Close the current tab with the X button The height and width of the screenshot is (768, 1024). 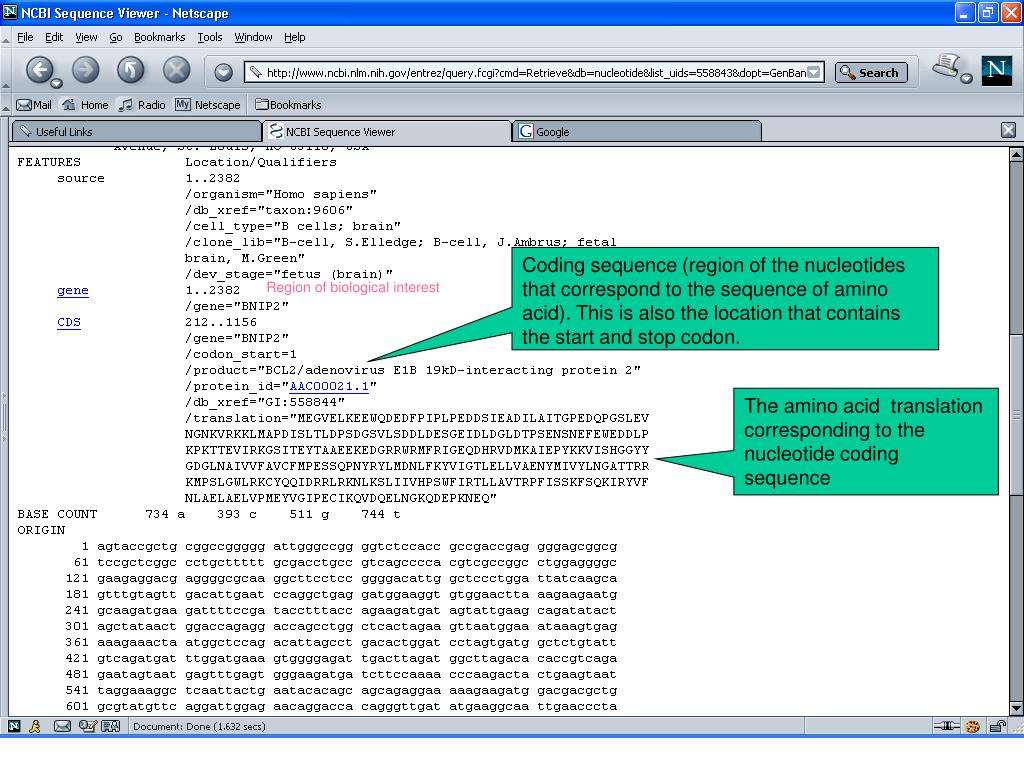click(x=1008, y=130)
